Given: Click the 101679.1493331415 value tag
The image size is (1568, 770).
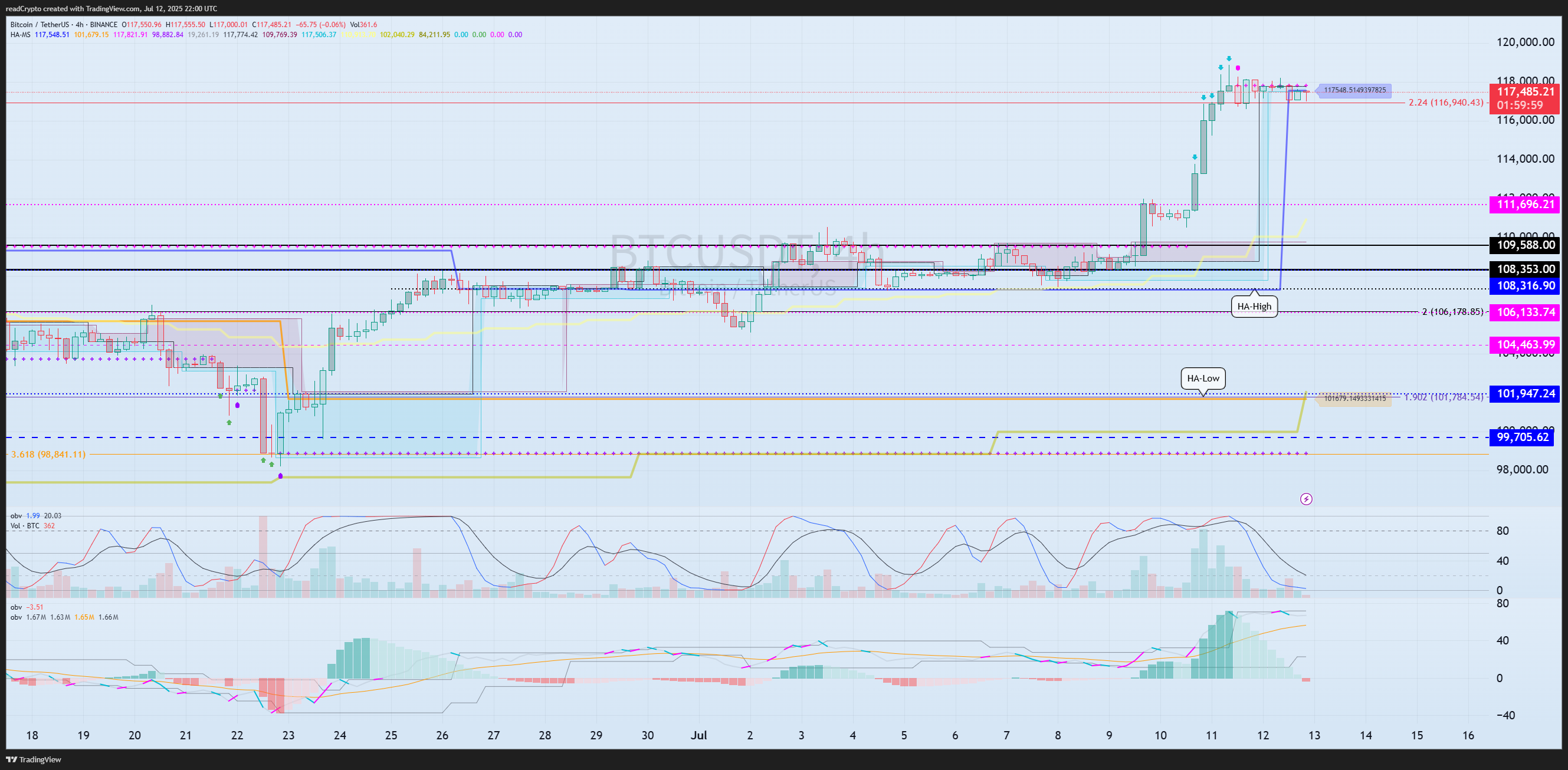Looking at the screenshot, I should coord(1354,399).
